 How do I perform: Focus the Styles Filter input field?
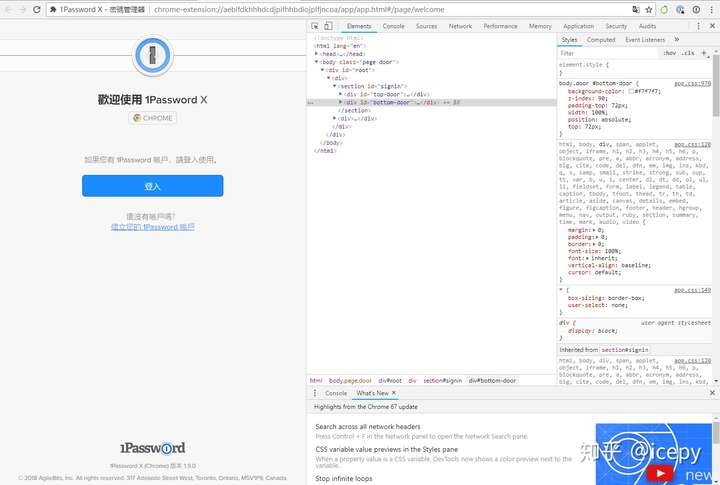607,53
